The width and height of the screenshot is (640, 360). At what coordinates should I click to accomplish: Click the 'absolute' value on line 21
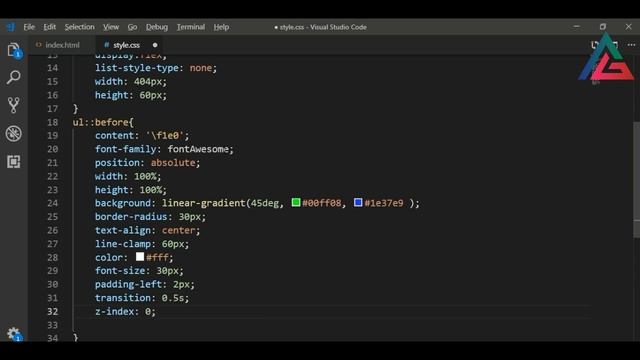tap(173, 162)
